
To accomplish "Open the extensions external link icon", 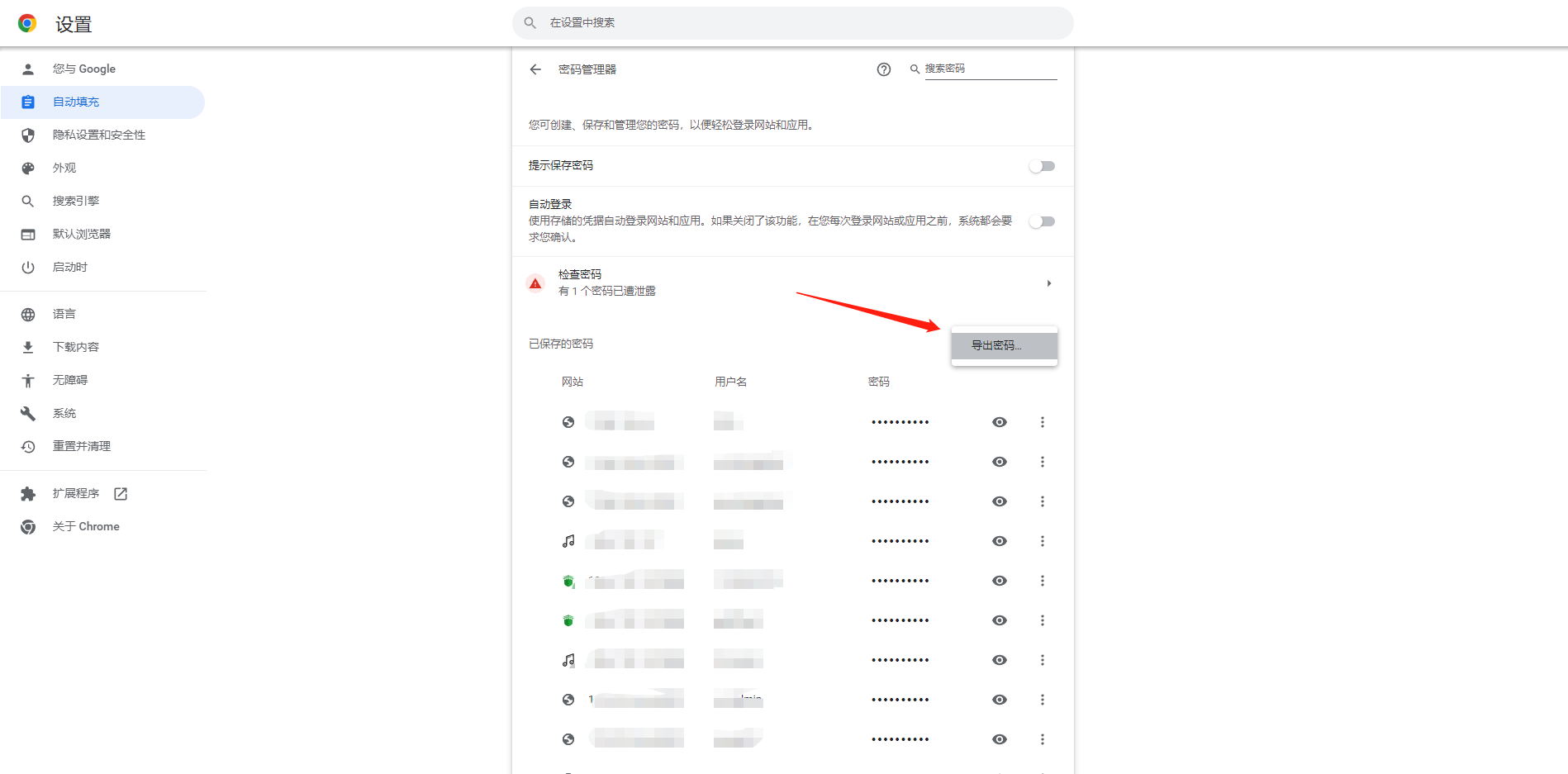I will 121,493.
